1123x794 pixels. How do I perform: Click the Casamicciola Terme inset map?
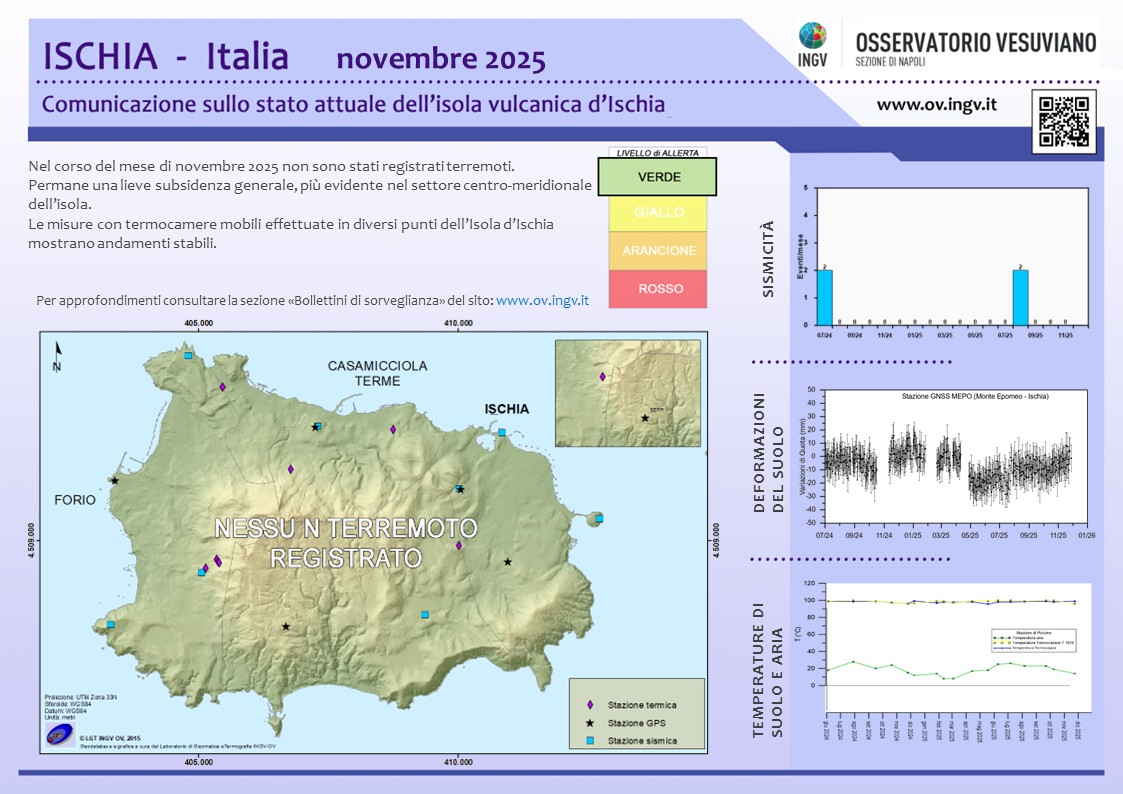[x=630, y=395]
